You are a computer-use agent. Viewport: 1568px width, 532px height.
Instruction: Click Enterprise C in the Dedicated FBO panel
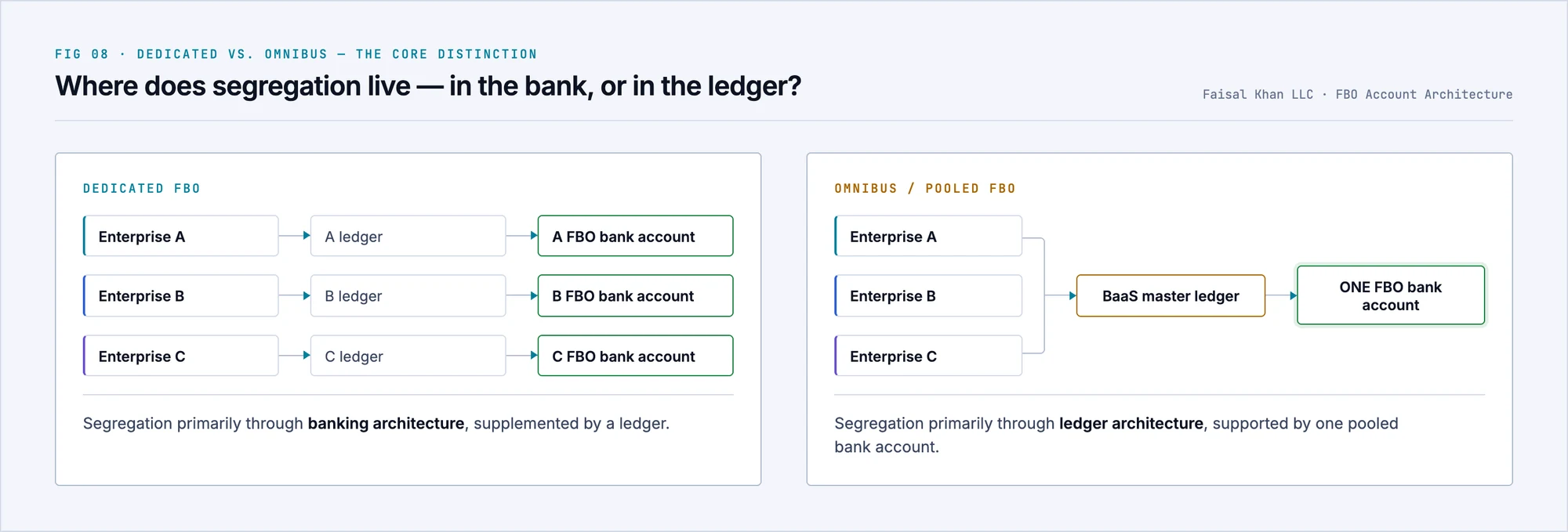[181, 356]
